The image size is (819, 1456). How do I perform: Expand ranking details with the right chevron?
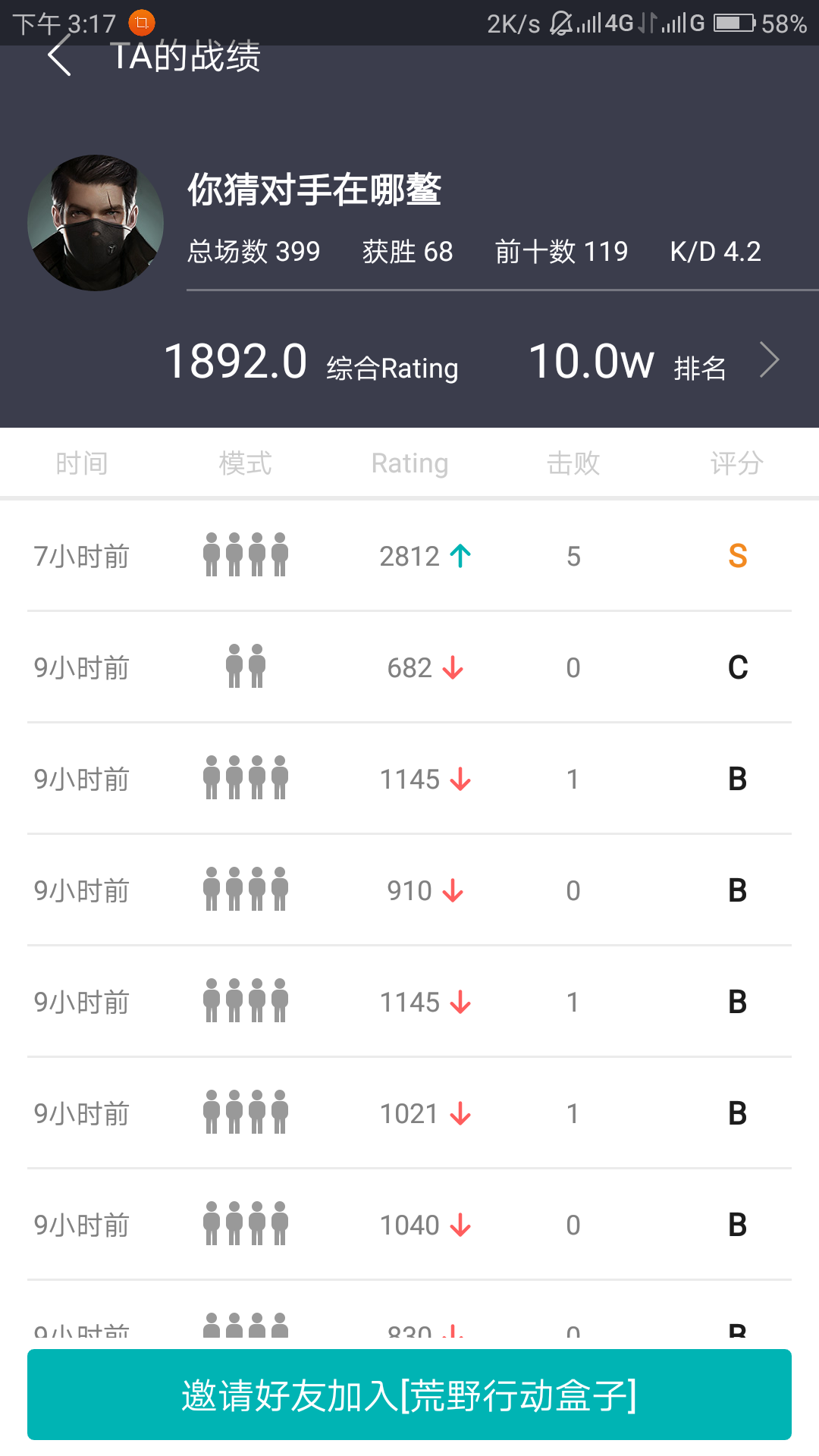coord(769,360)
